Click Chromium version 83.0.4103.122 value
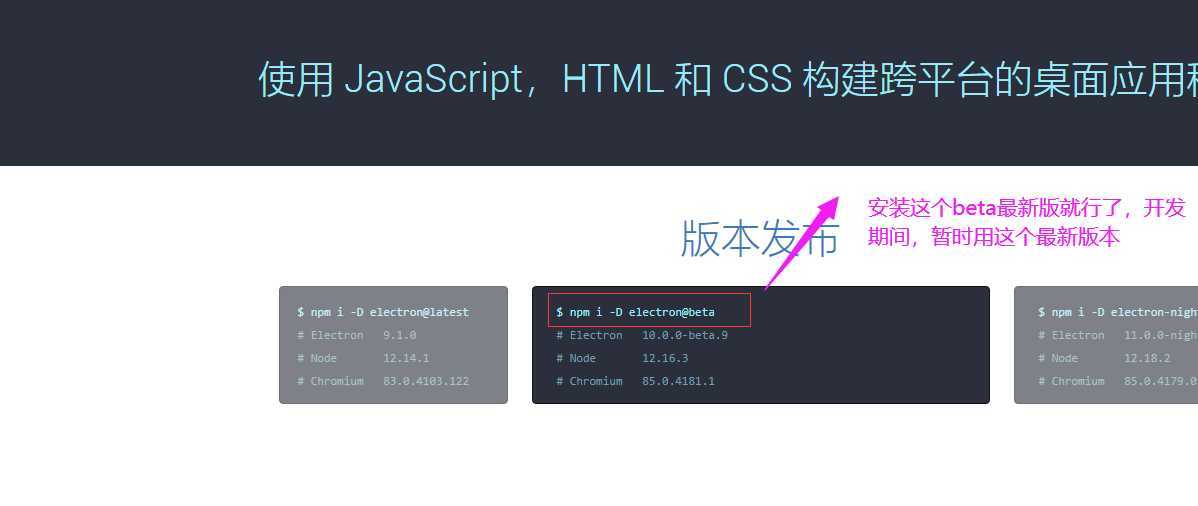1198x506 pixels. pos(426,381)
